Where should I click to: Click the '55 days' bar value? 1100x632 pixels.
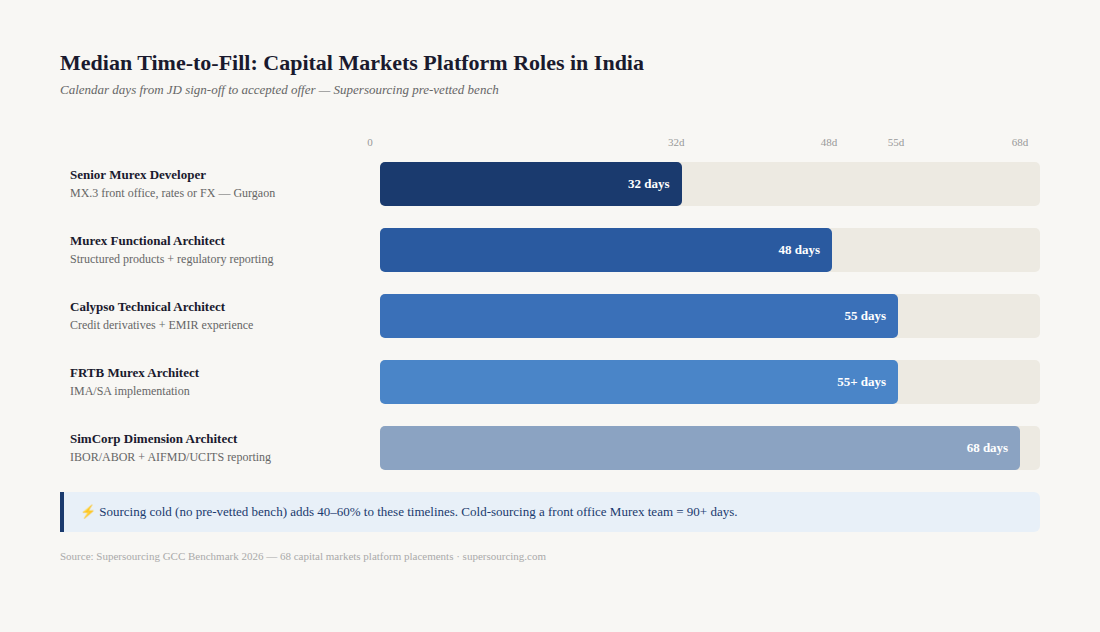point(865,316)
